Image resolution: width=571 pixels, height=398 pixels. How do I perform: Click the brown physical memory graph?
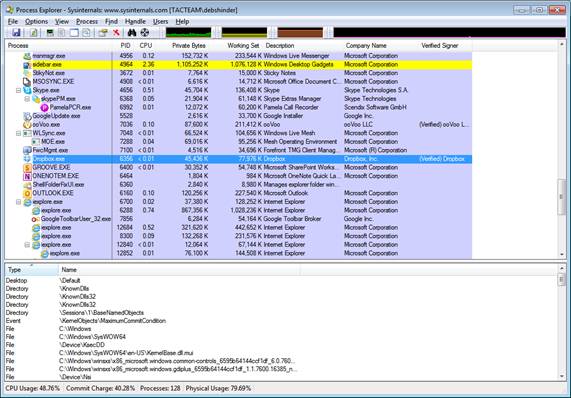click(x=300, y=33)
